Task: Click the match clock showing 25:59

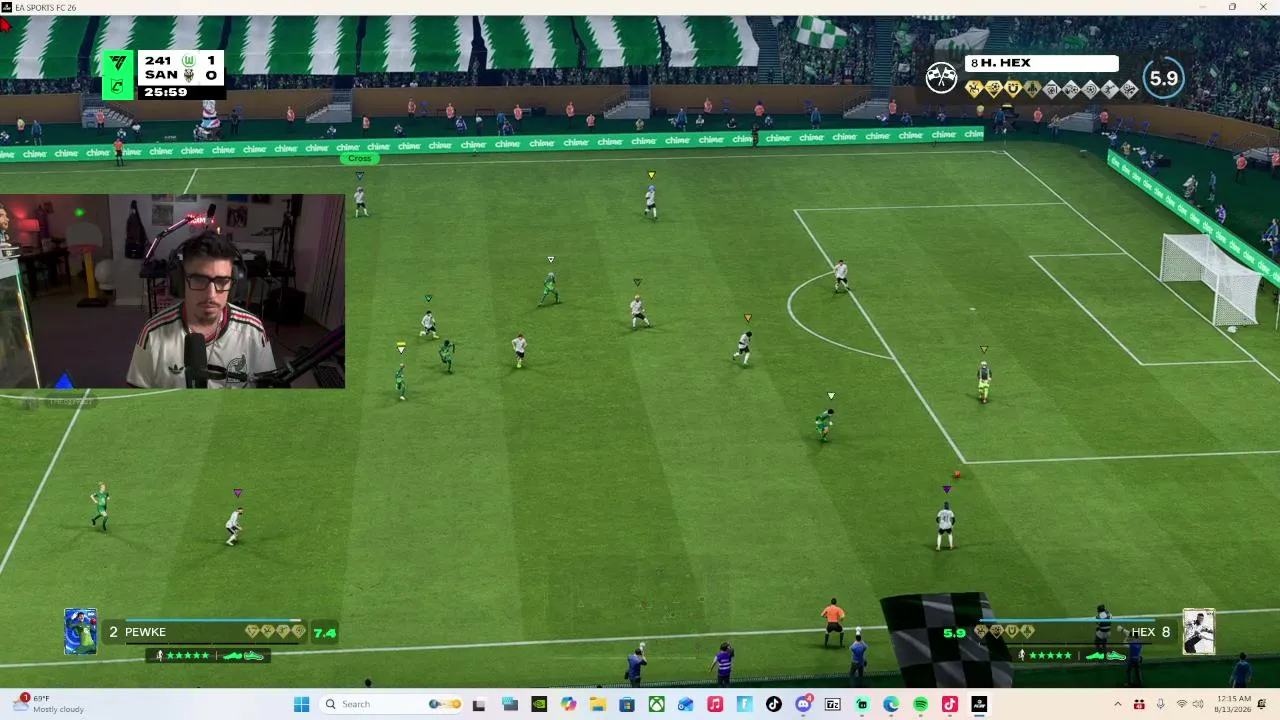Action: click(x=165, y=92)
